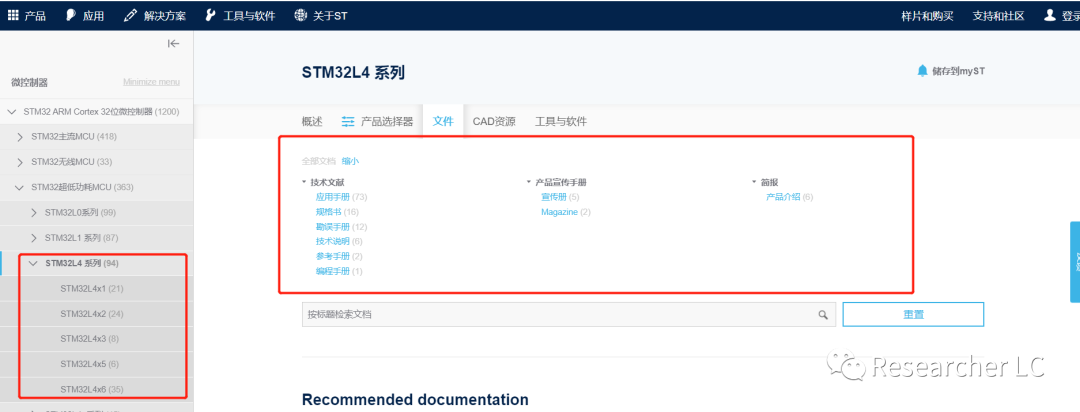Open 勘误手册 (12) documents
1080x412 pixels.
click(x=342, y=227)
